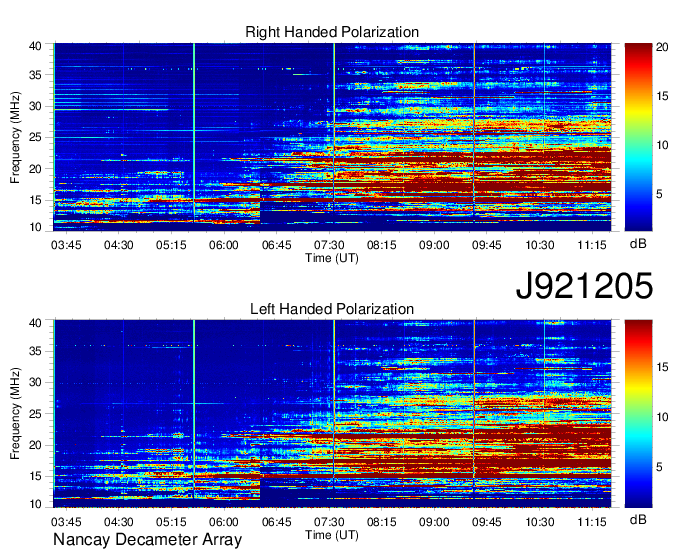Screen dimensions: 680x552
Task: Click the Right Handed plot color scale bar
Action: point(638,137)
